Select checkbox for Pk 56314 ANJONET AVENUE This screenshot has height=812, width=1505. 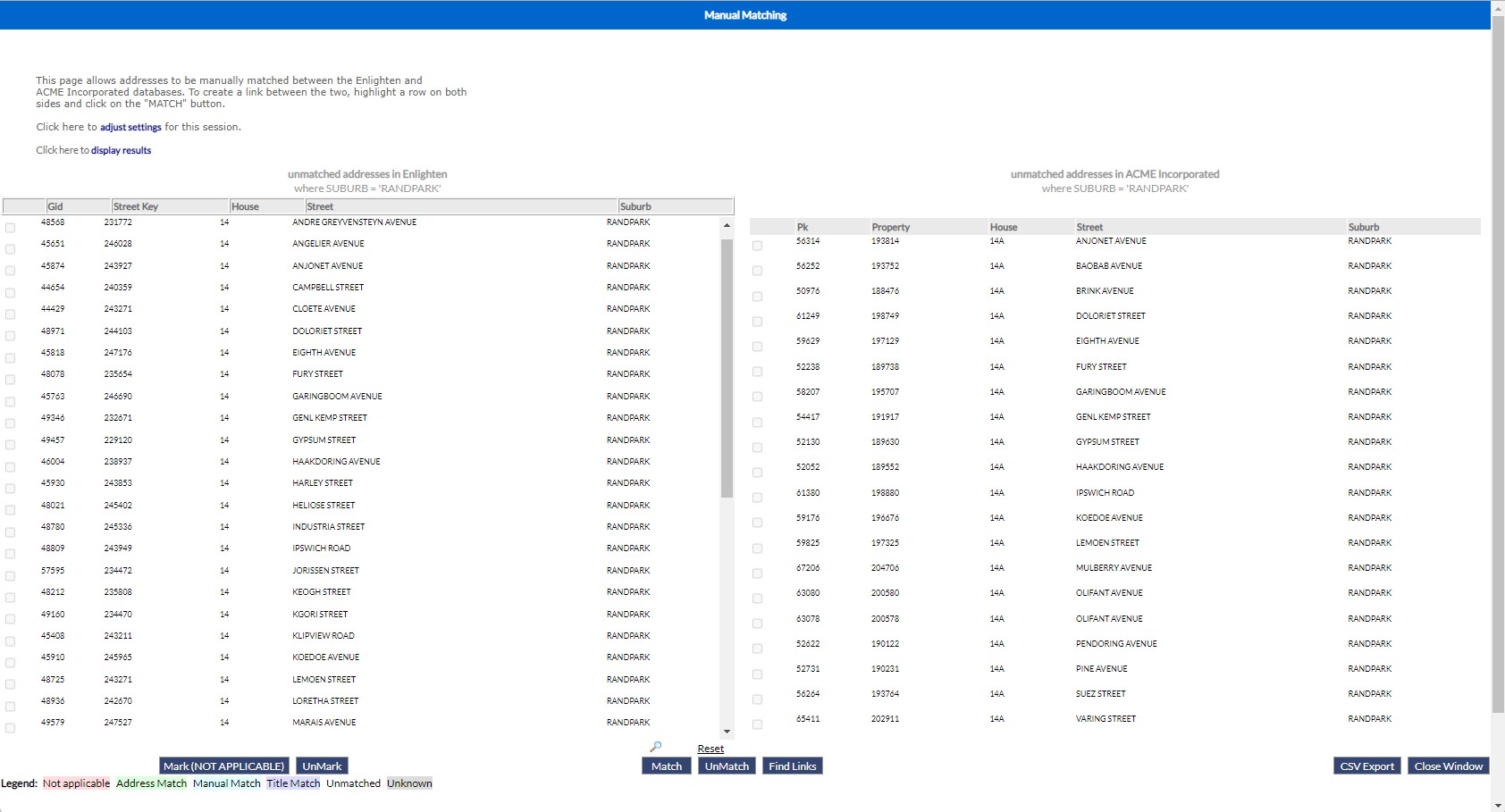[757, 246]
